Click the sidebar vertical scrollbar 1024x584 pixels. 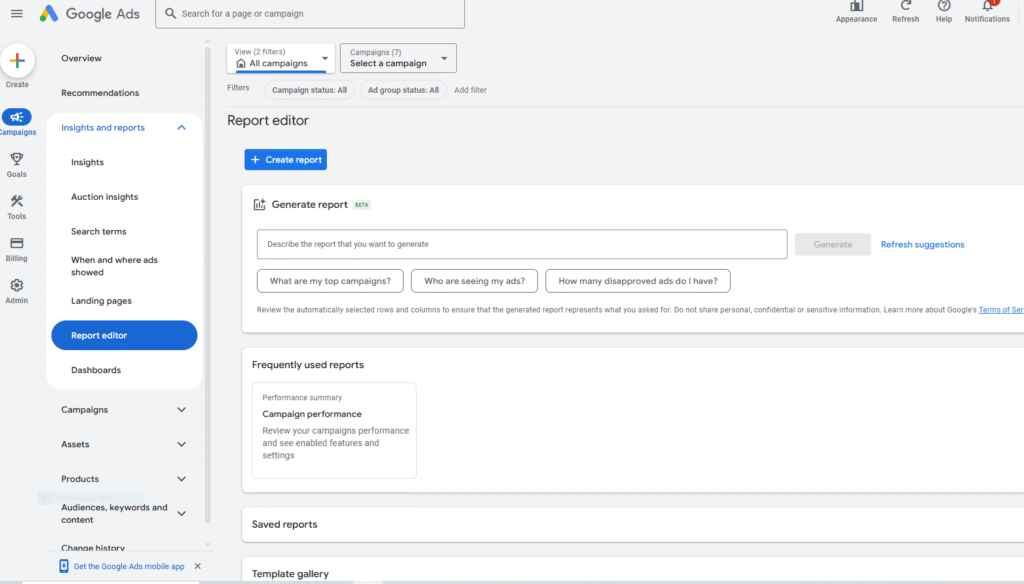[x=208, y=284]
